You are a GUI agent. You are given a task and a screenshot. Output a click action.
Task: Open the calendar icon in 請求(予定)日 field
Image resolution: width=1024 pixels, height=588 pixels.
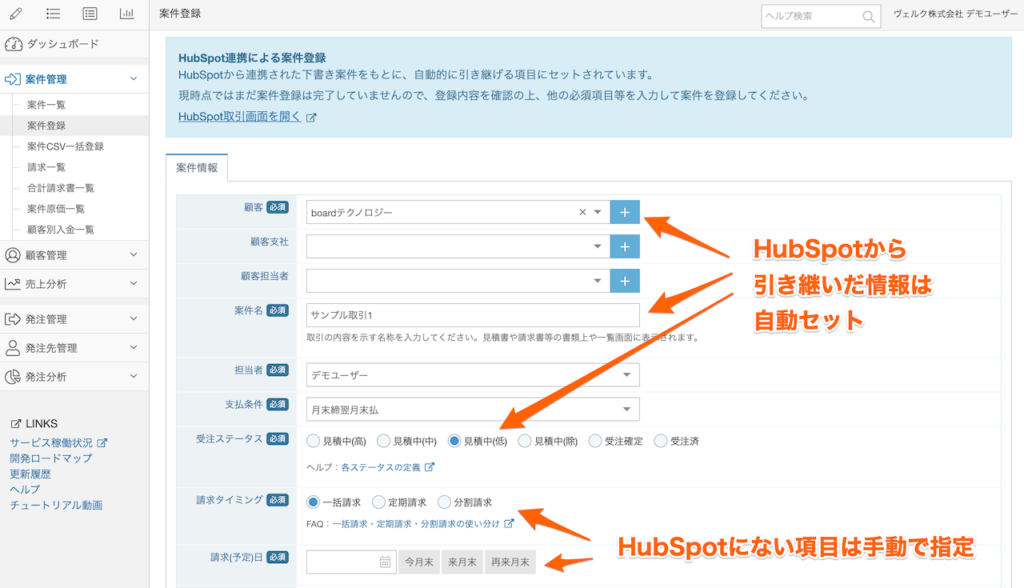tap(385, 562)
